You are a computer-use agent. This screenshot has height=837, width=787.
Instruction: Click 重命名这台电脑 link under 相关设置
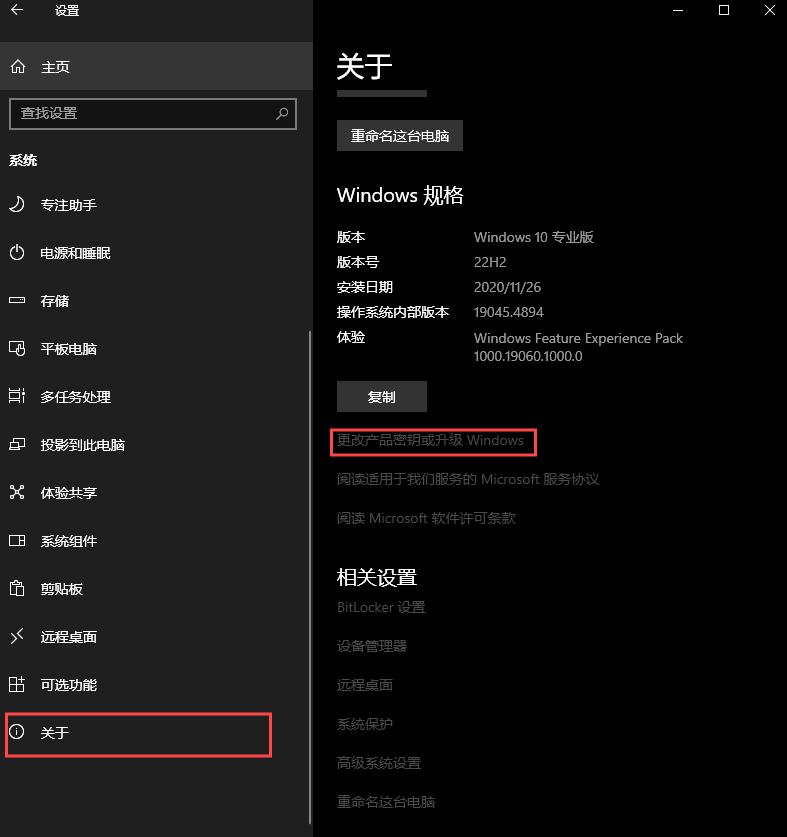pyautogui.click(x=386, y=802)
